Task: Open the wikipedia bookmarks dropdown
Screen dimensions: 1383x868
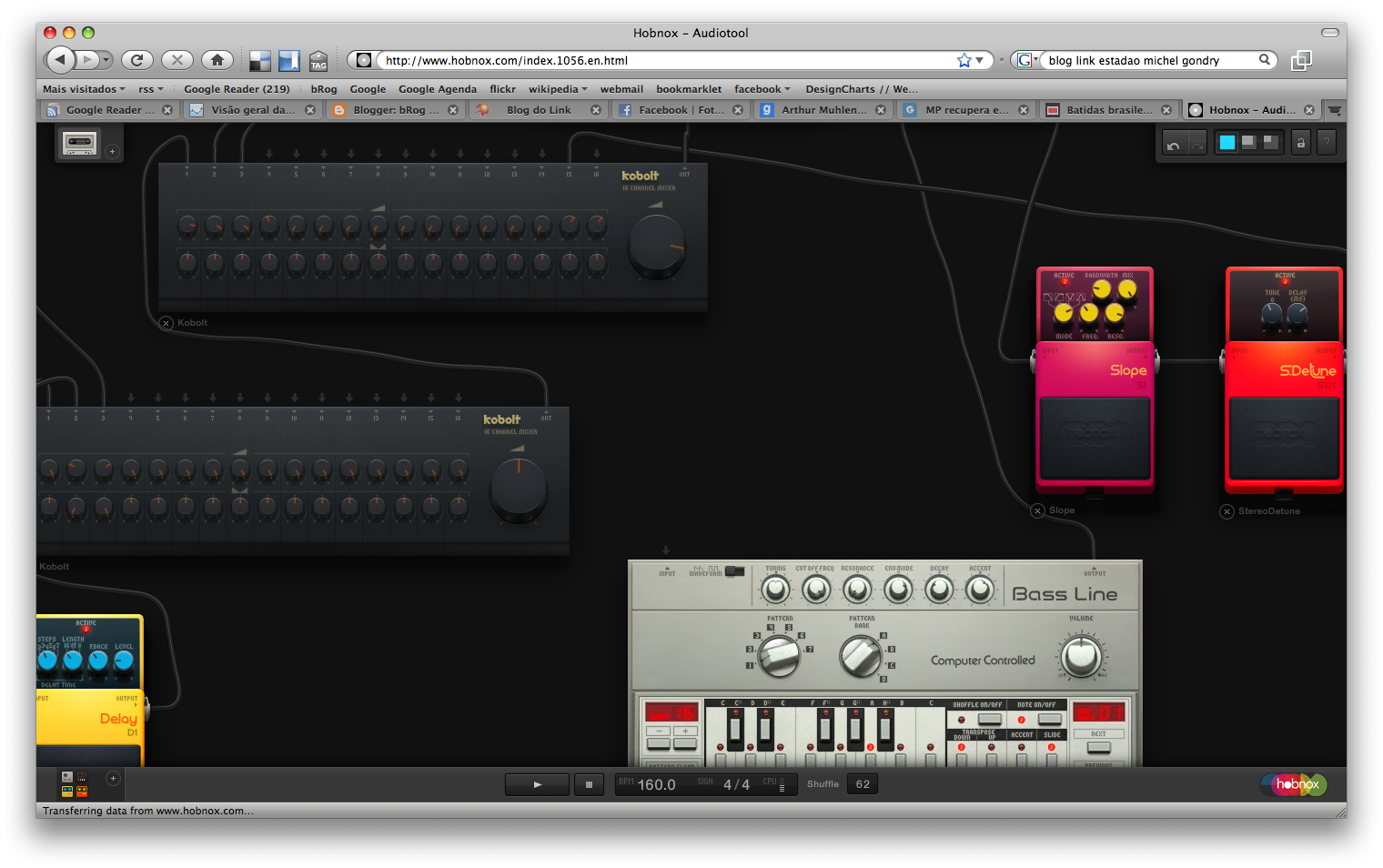Action: [558, 89]
